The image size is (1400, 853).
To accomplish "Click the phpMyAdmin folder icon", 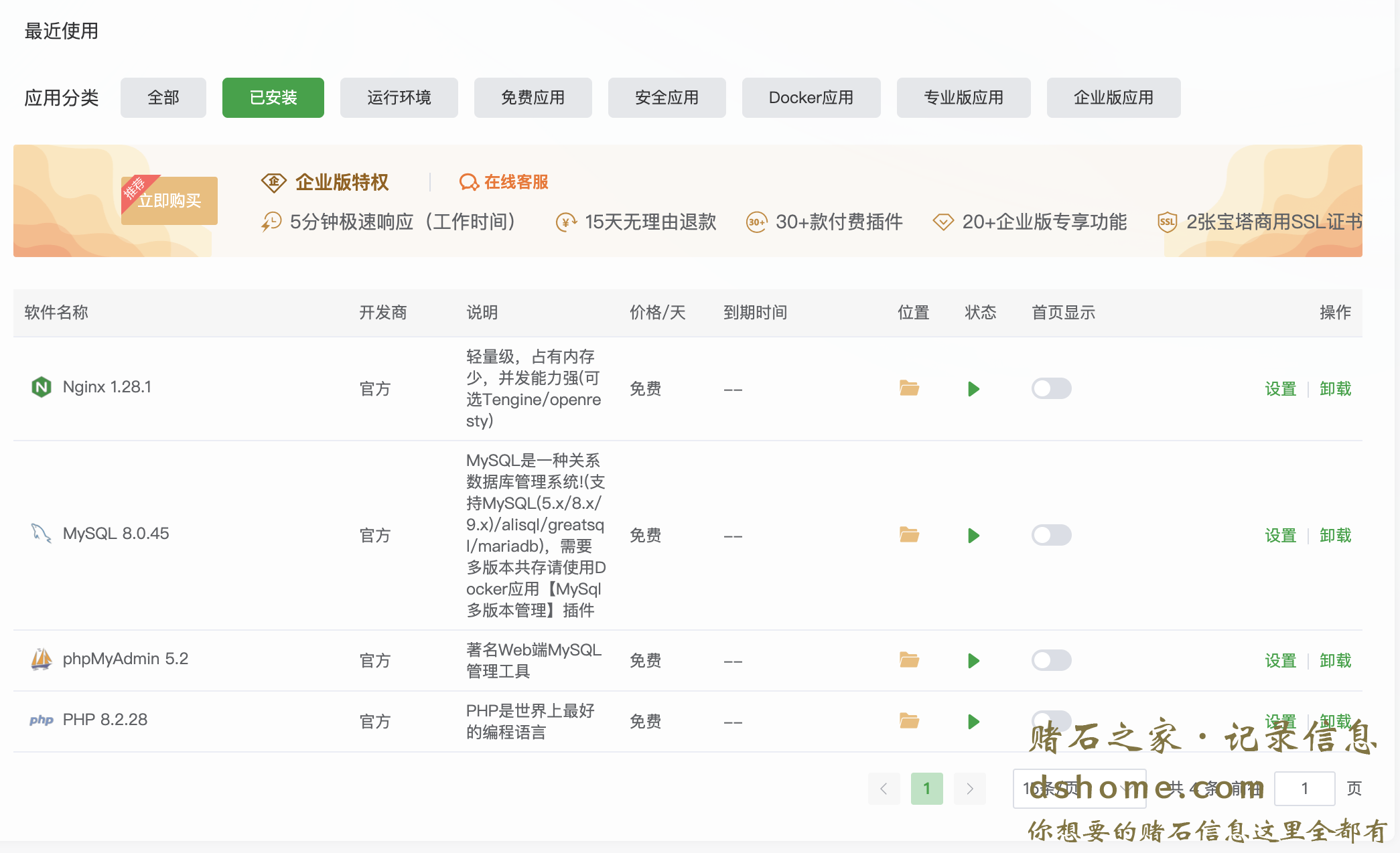I will tap(909, 660).
